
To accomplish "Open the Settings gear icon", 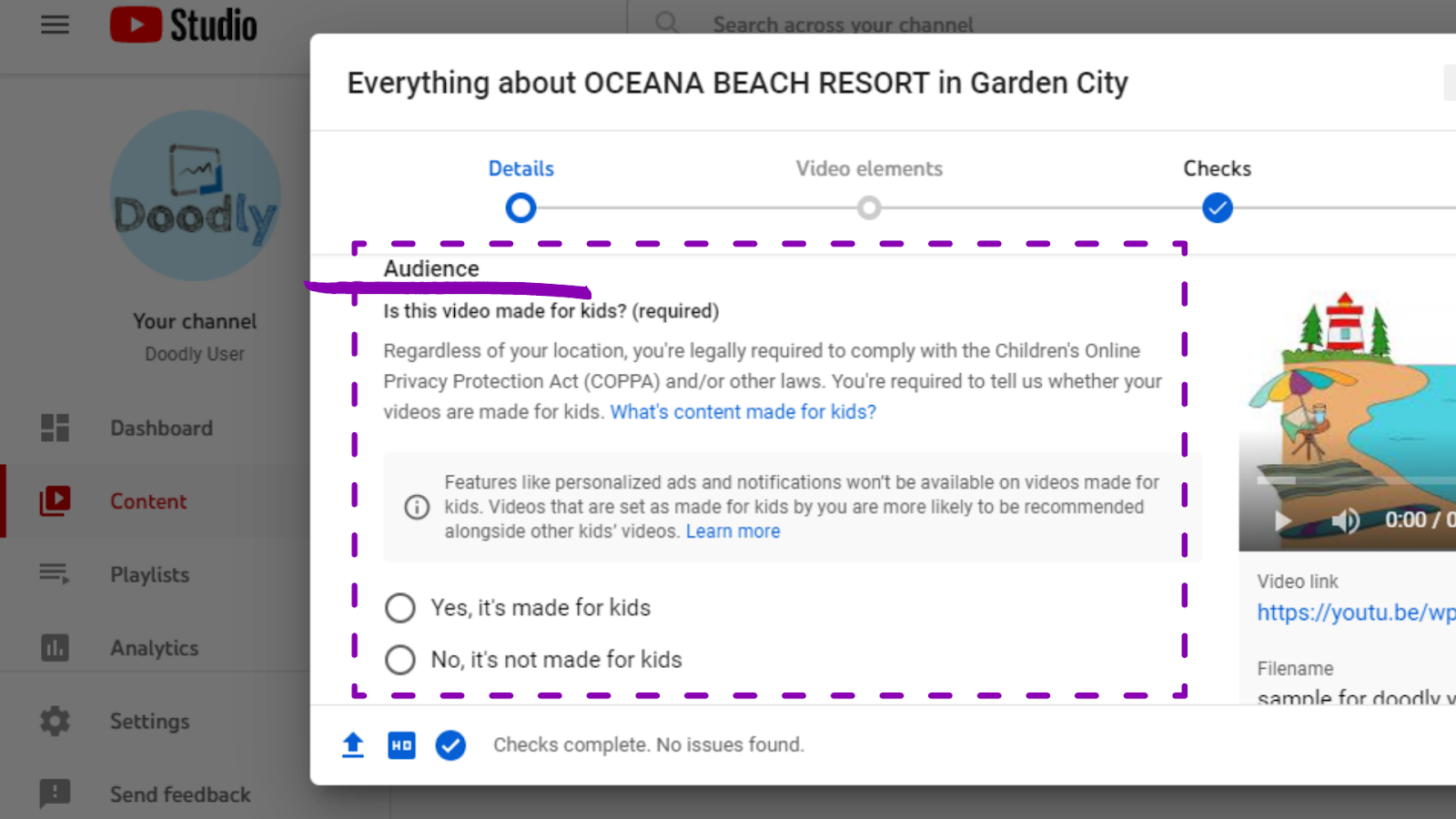I will coord(55,721).
